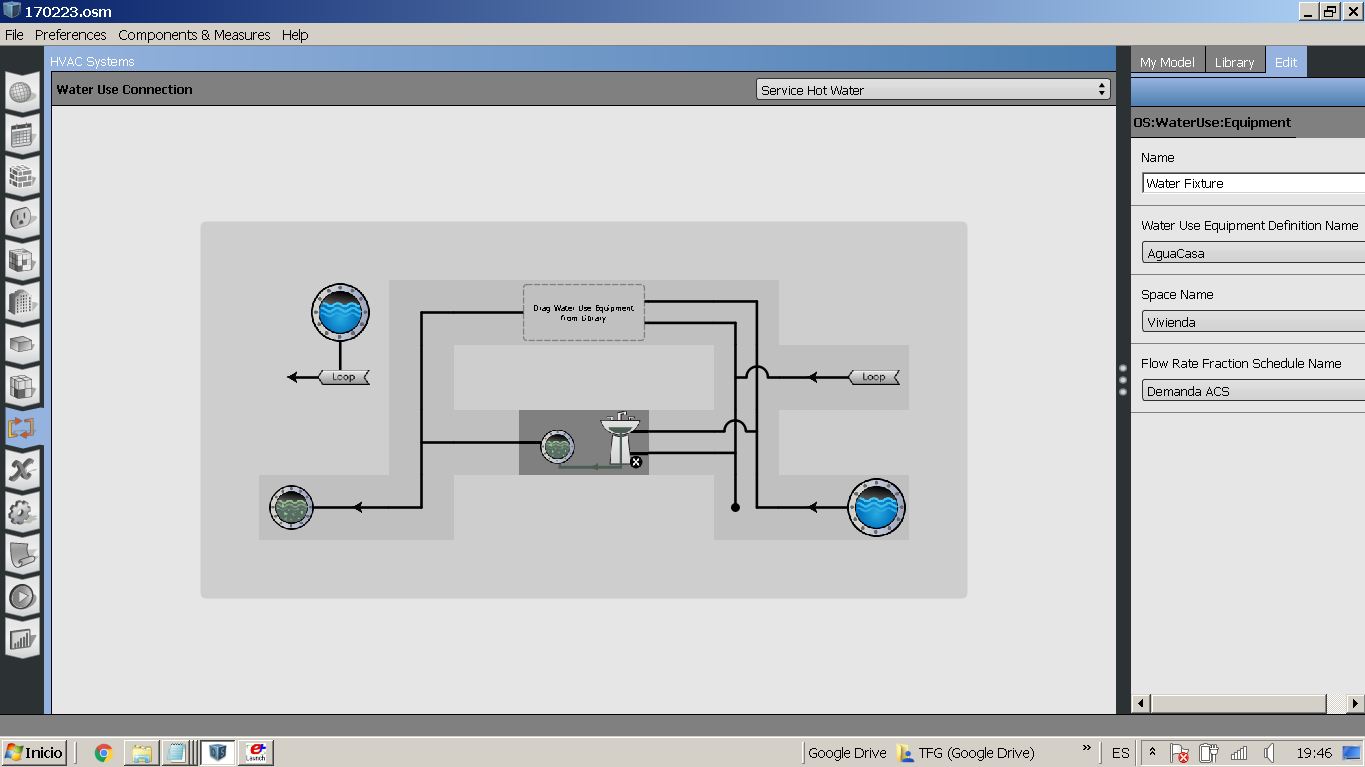The width and height of the screenshot is (1365, 767).
Task: Open the Run Simulation play icon
Action: [22, 597]
